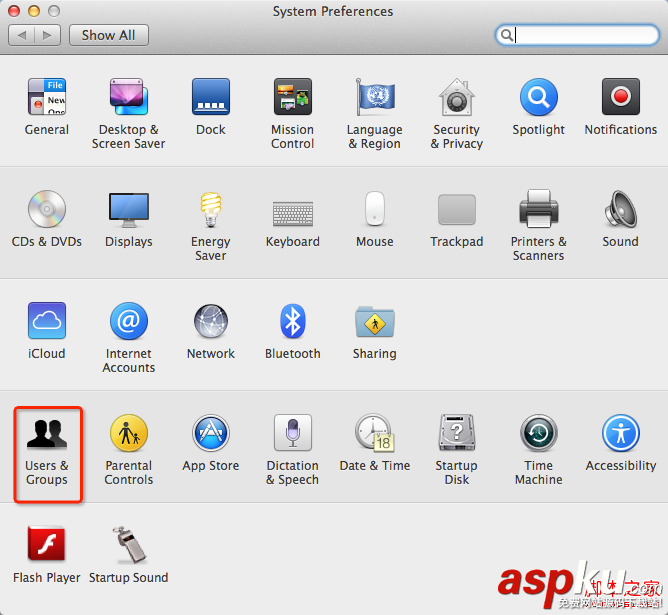The width and height of the screenshot is (668, 615).
Task: Click the search magnifier icon
Action: point(507,35)
